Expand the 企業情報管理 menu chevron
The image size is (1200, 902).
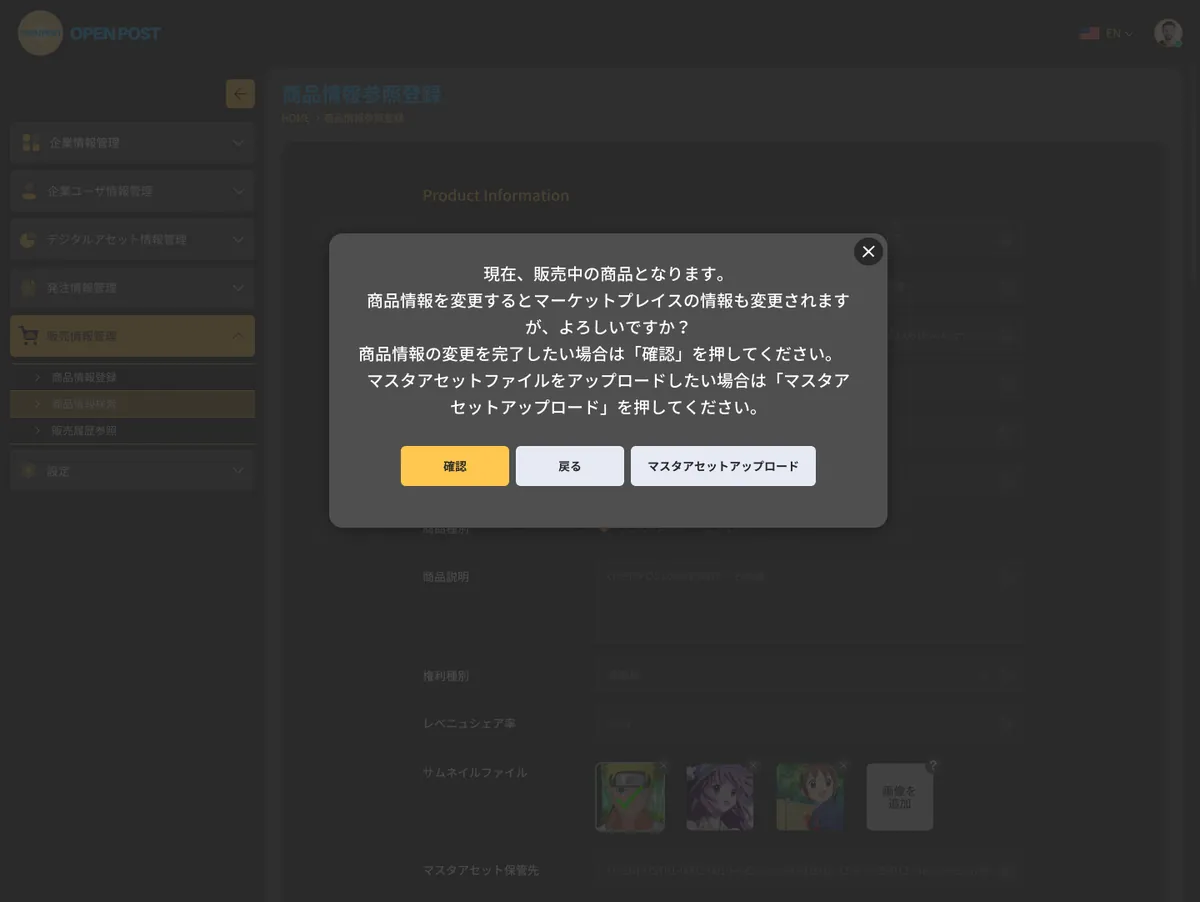point(238,143)
